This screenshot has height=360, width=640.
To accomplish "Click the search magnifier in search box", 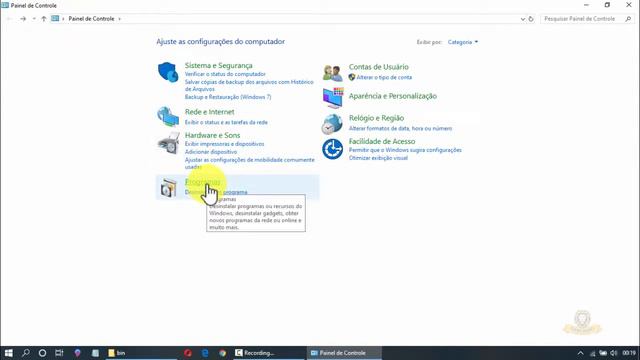I will [628, 19].
